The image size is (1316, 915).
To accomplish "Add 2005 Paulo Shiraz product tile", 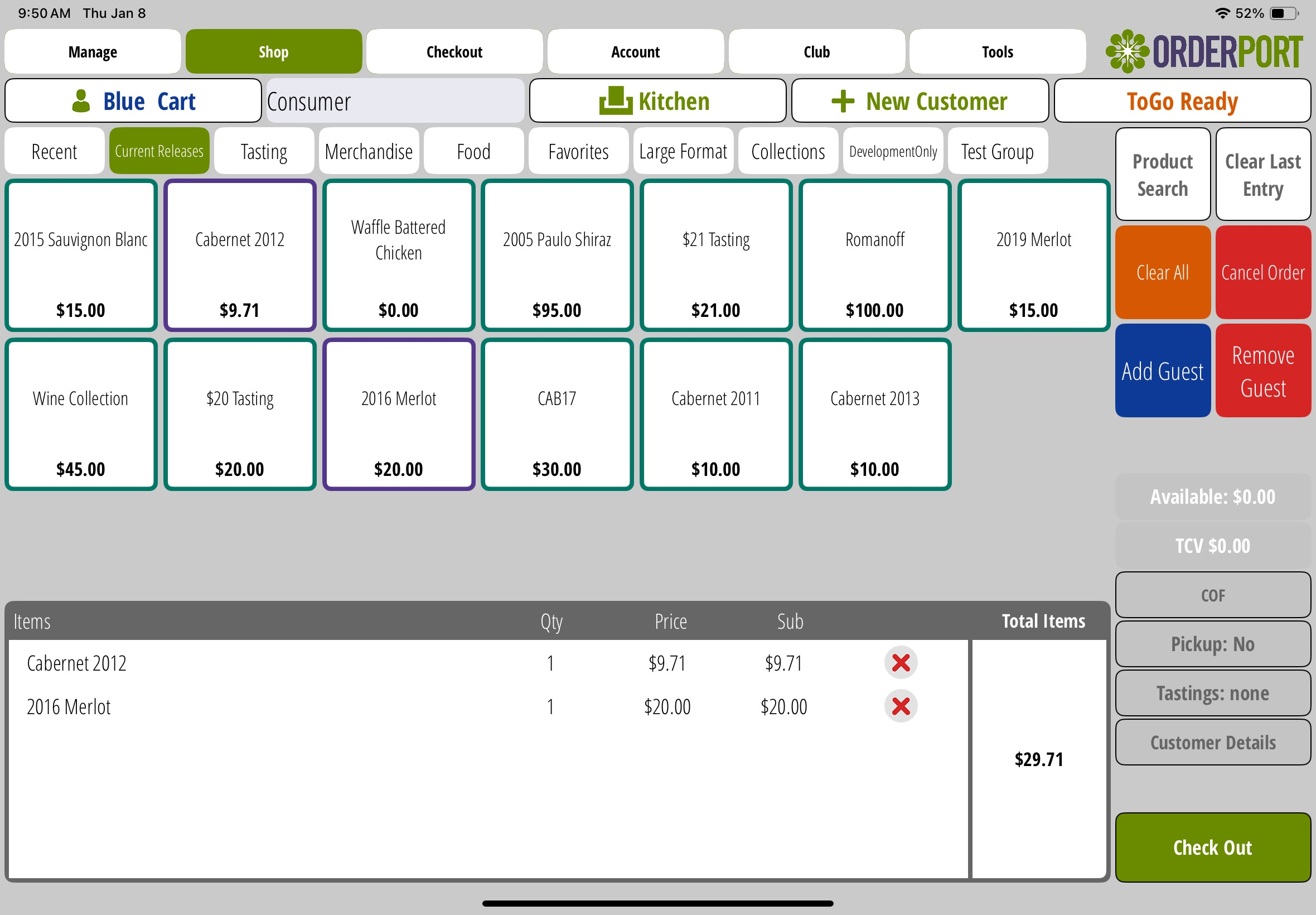I will [x=557, y=256].
